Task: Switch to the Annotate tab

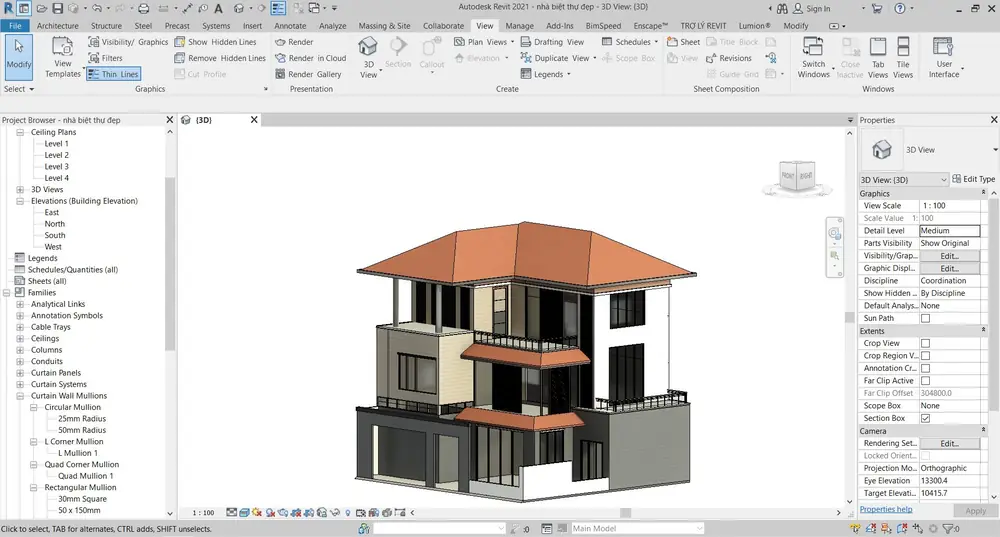Action: click(290, 26)
